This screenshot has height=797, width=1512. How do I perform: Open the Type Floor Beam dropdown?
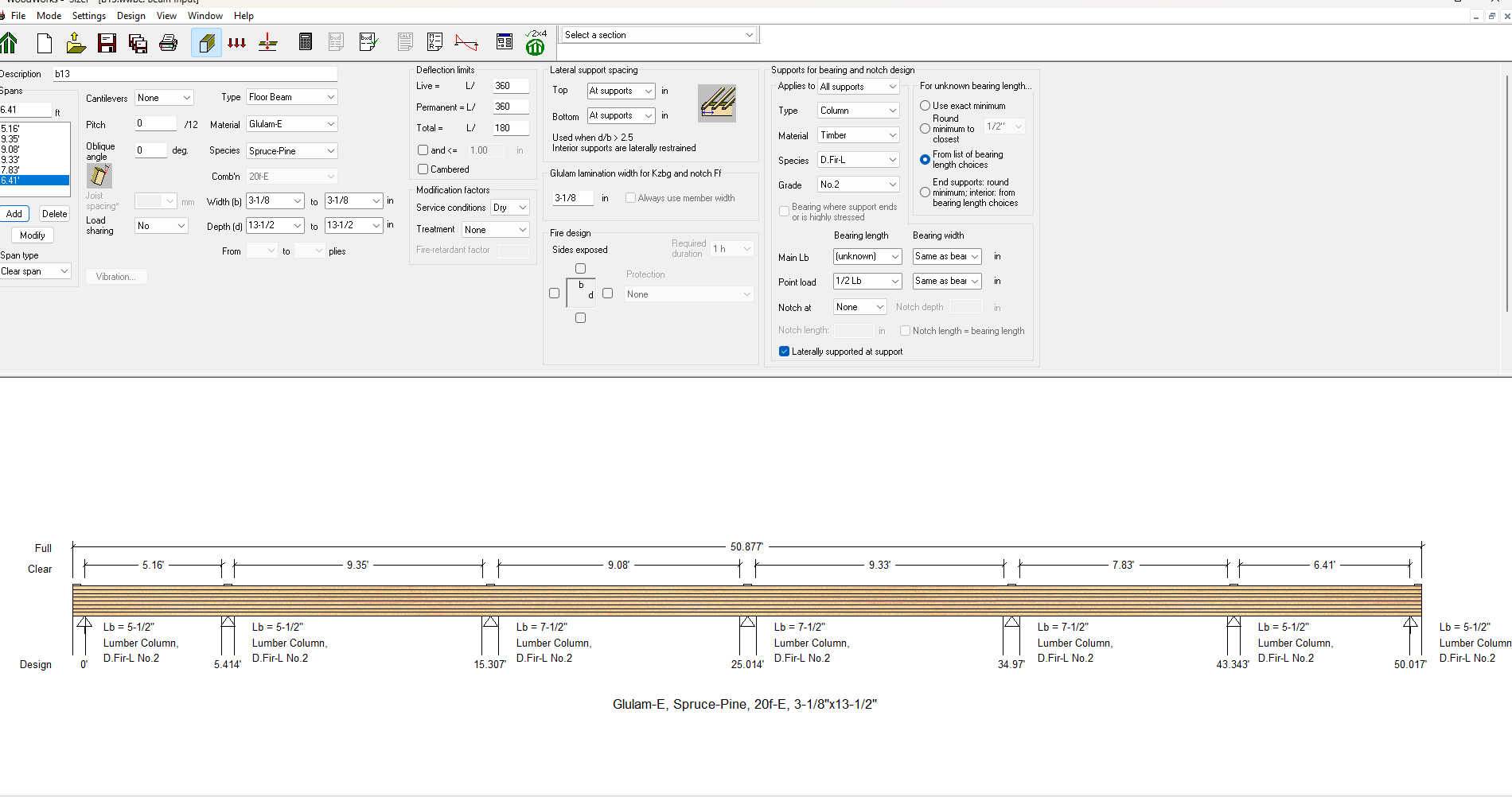(x=291, y=97)
